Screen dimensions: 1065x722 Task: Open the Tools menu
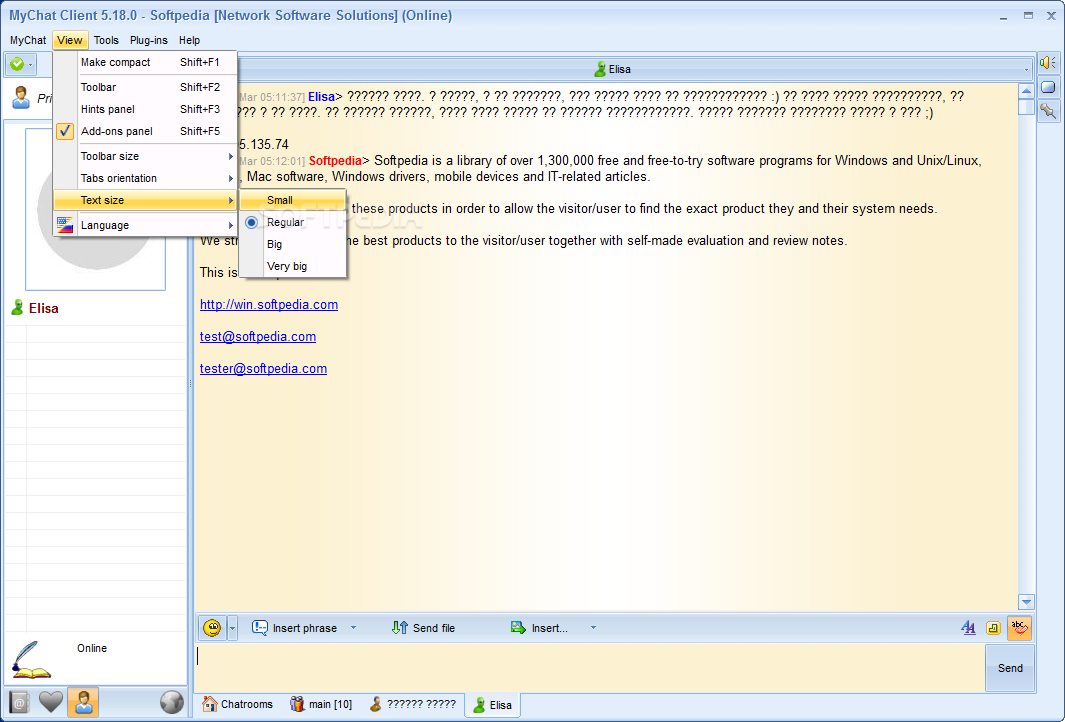tap(106, 40)
